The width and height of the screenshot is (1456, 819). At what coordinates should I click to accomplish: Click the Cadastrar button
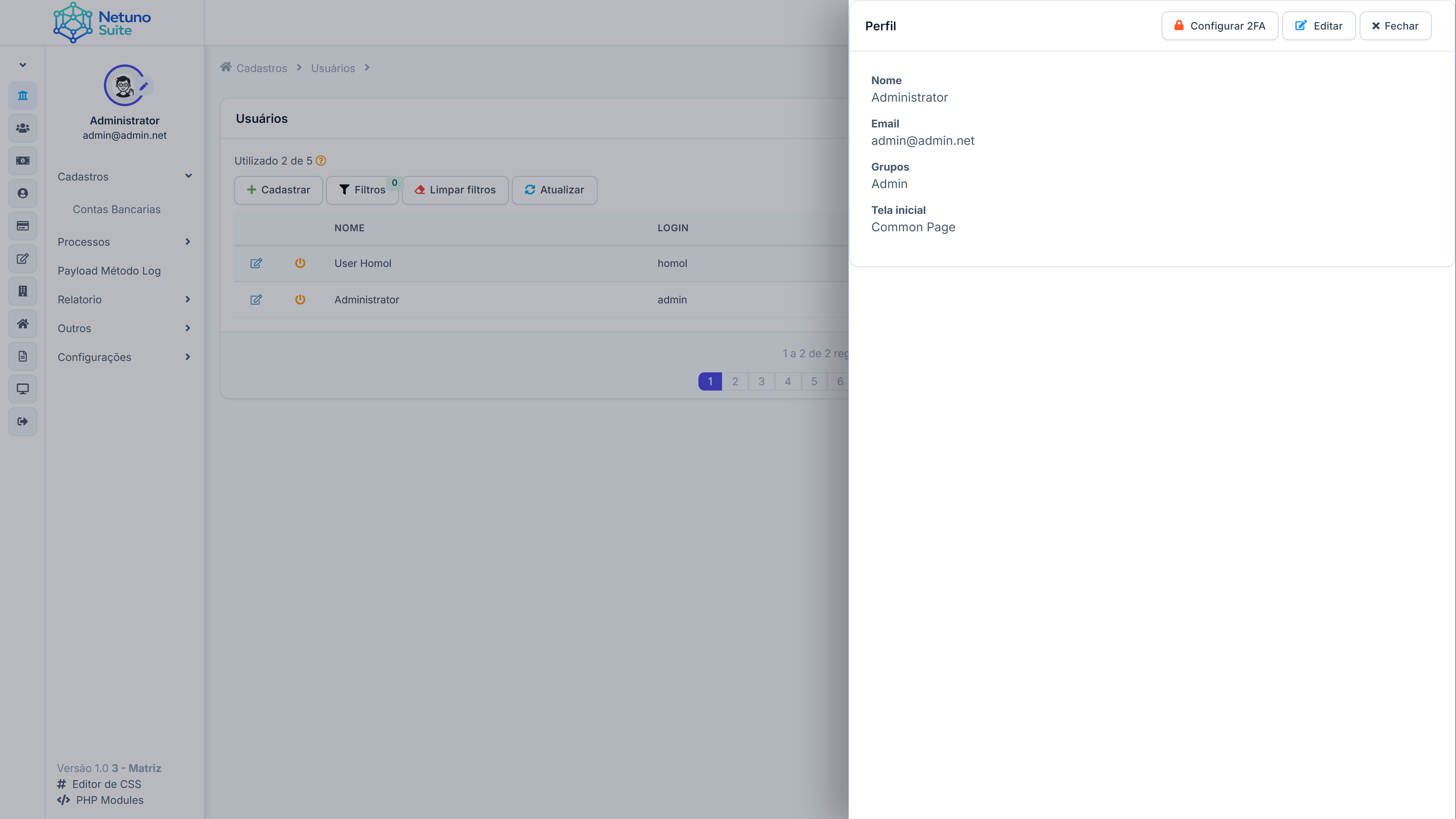[x=279, y=190]
